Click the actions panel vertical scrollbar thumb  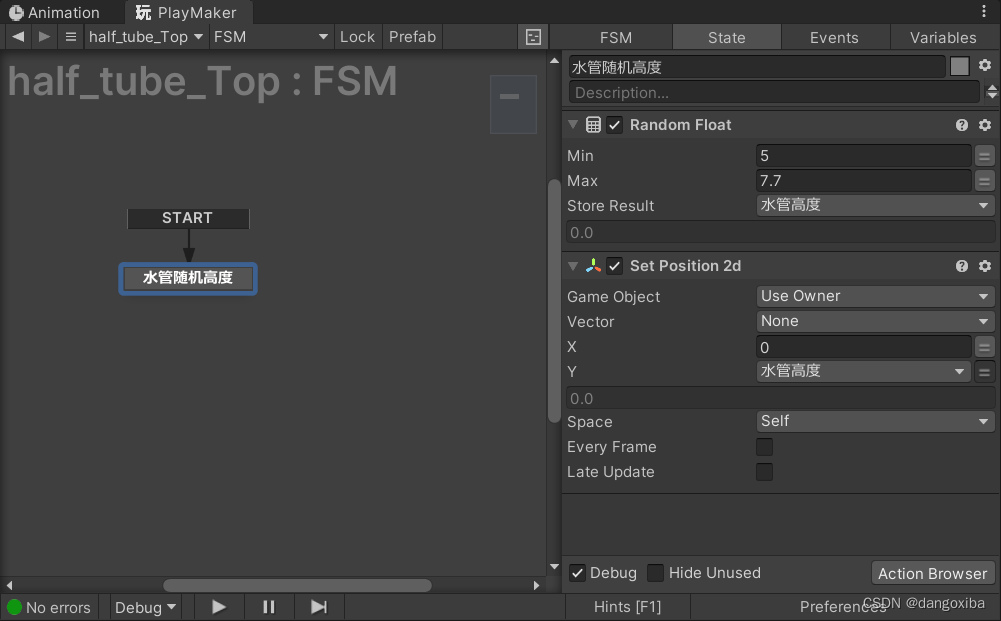point(554,300)
